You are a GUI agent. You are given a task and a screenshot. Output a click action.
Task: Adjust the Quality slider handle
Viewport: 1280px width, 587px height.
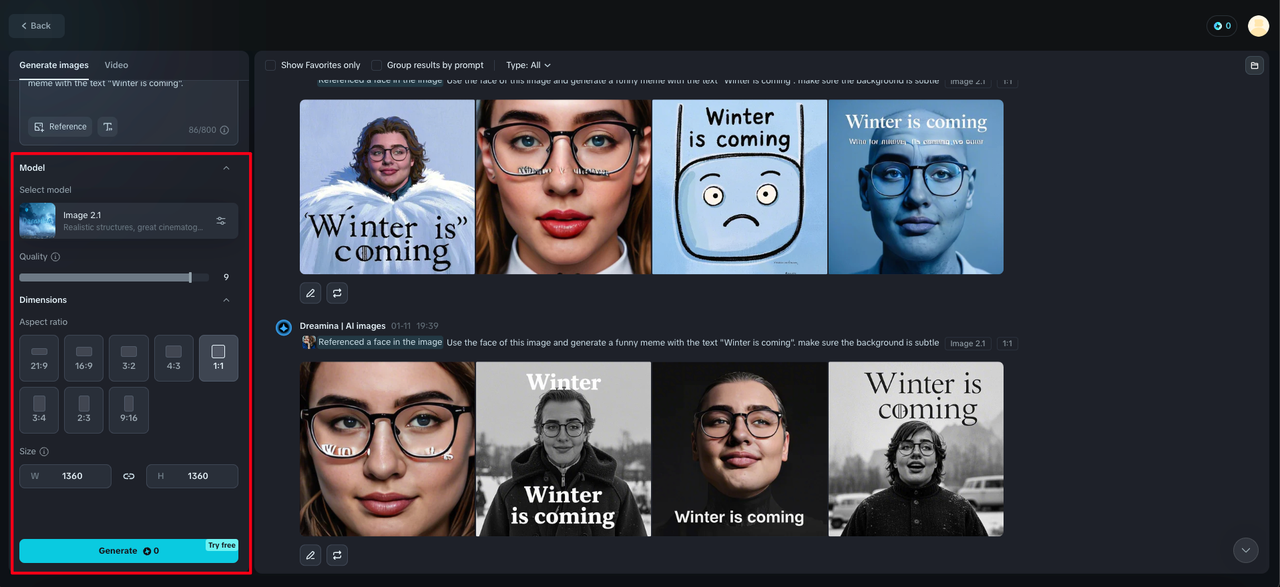[190, 277]
